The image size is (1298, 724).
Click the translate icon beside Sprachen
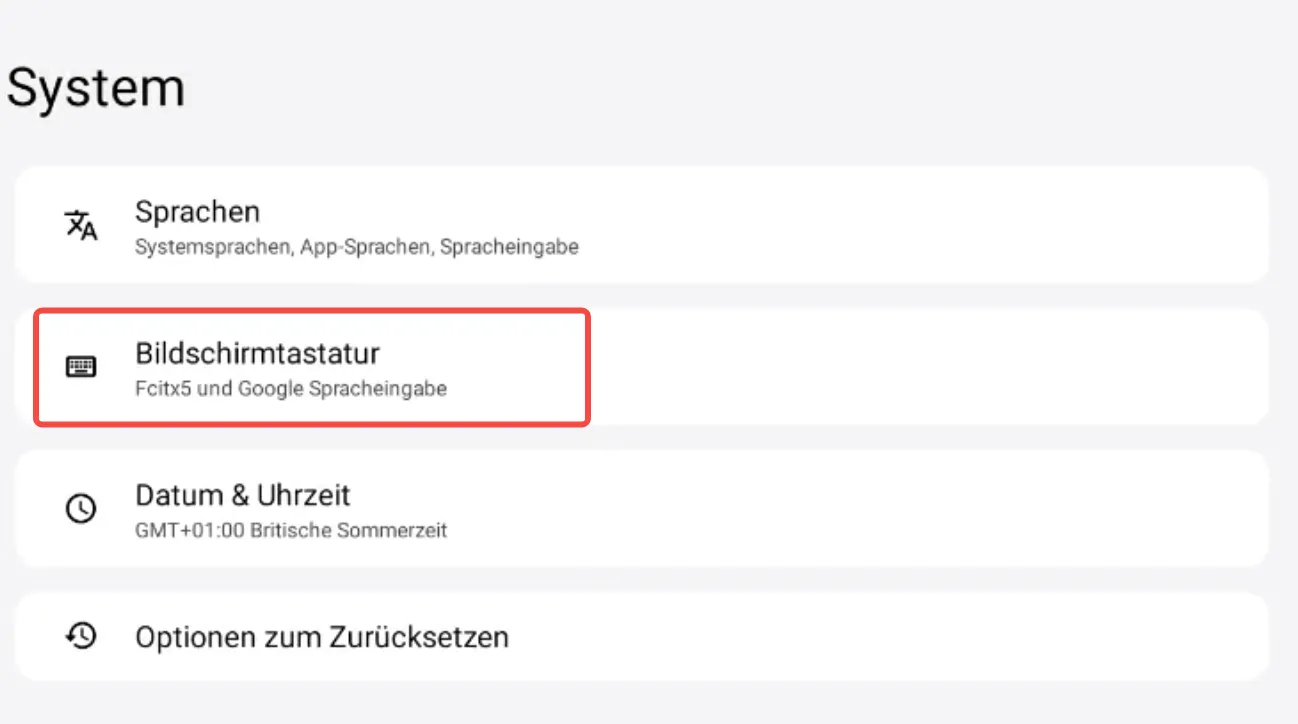point(81,225)
